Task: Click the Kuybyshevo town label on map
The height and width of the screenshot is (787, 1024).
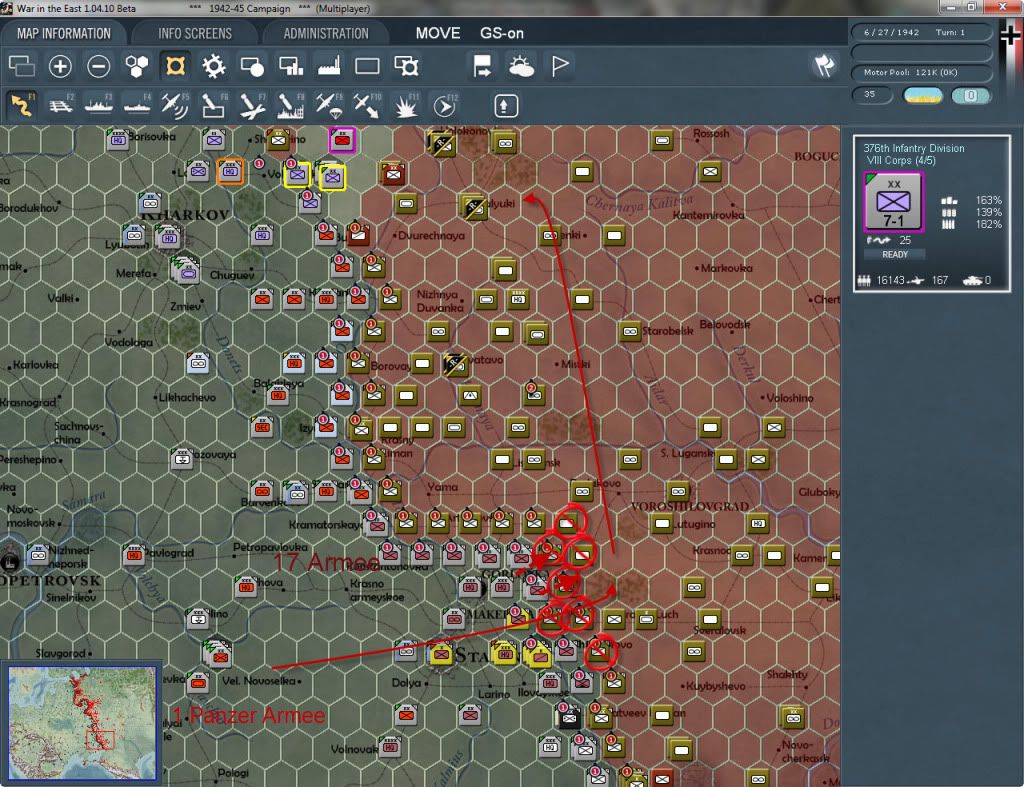Action: coord(715,686)
